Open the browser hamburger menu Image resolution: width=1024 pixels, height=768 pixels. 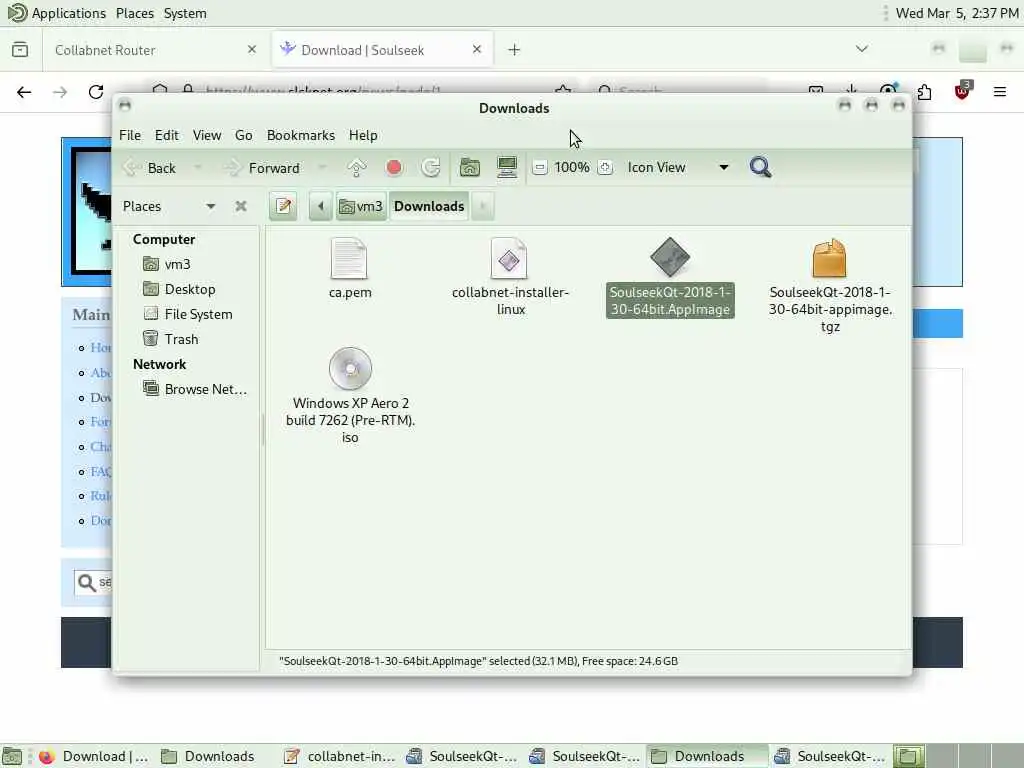[1000, 92]
